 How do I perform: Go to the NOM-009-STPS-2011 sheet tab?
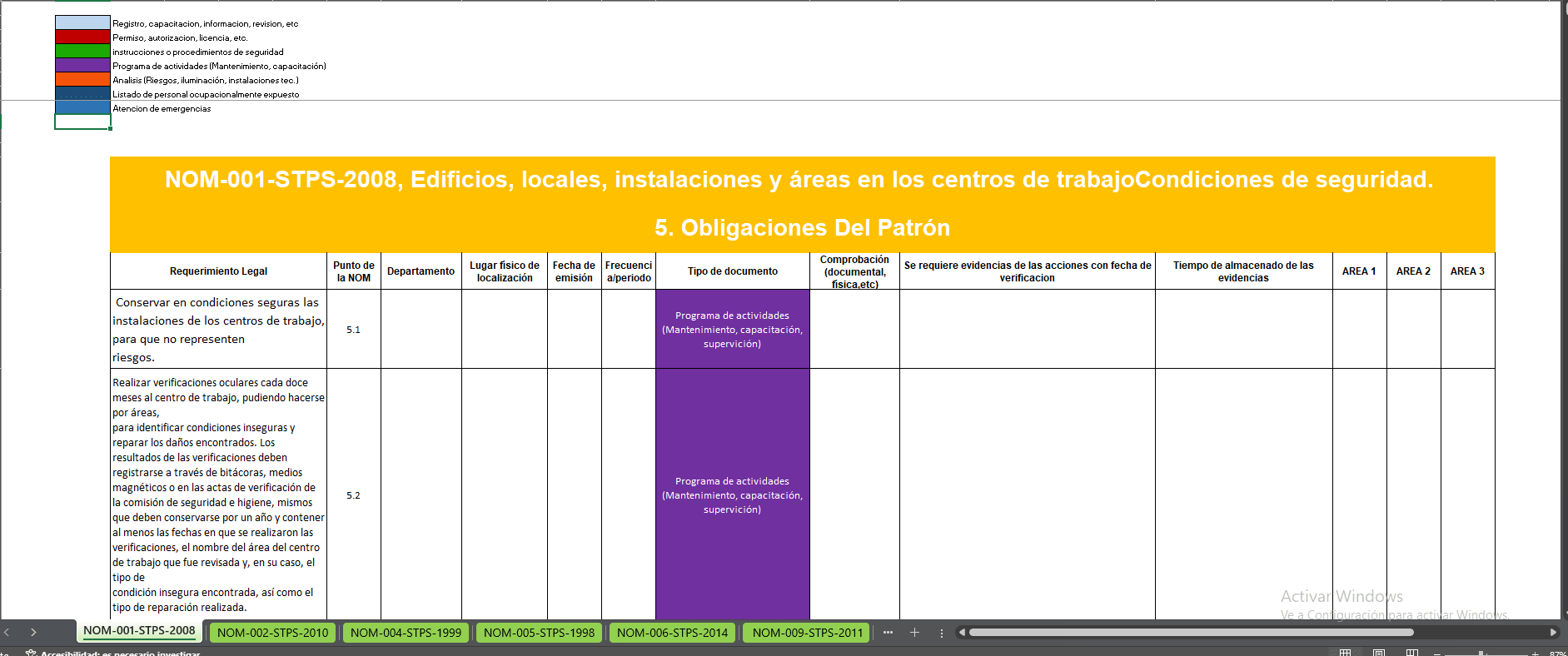click(x=807, y=633)
